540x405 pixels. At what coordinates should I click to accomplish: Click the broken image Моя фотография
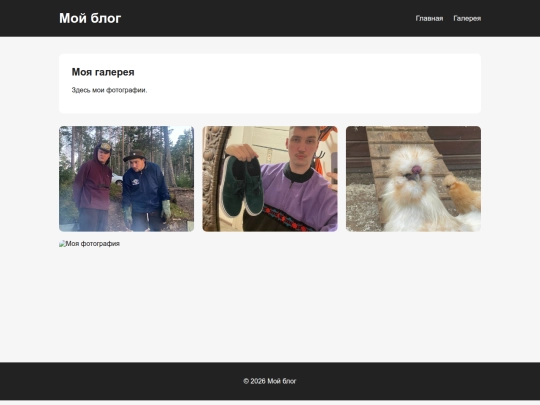[90, 244]
